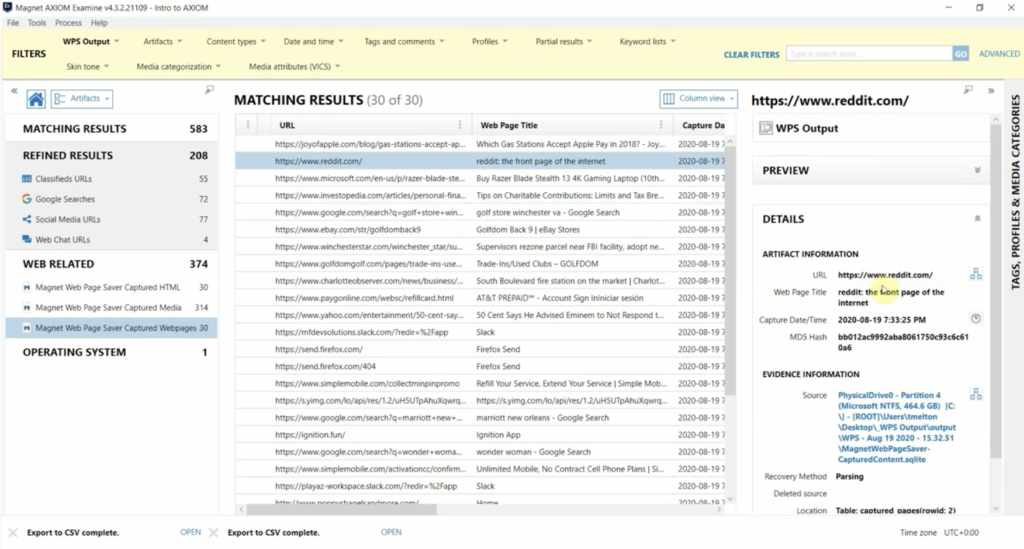
Task: Click OPEN for second CSV export
Action: (x=391, y=532)
